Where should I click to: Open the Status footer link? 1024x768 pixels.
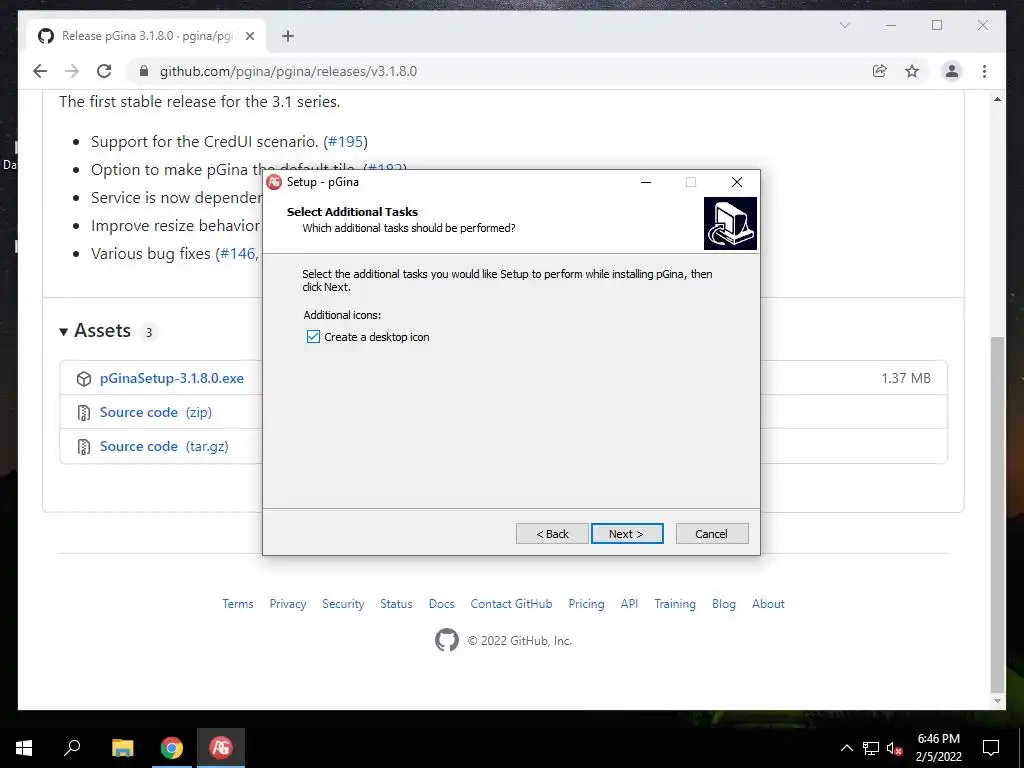pyautogui.click(x=396, y=603)
